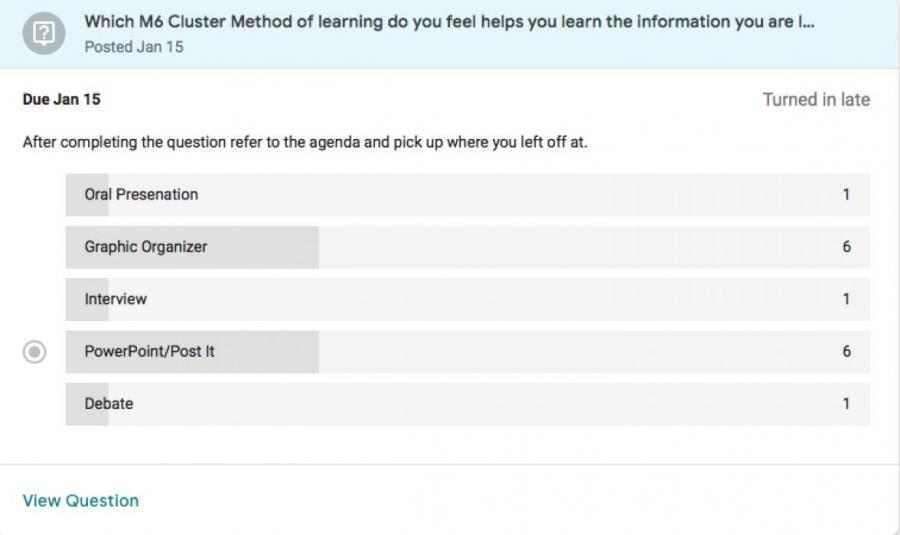Click the vote count for Oral Presenation
The width and height of the screenshot is (900, 535).
846,195
